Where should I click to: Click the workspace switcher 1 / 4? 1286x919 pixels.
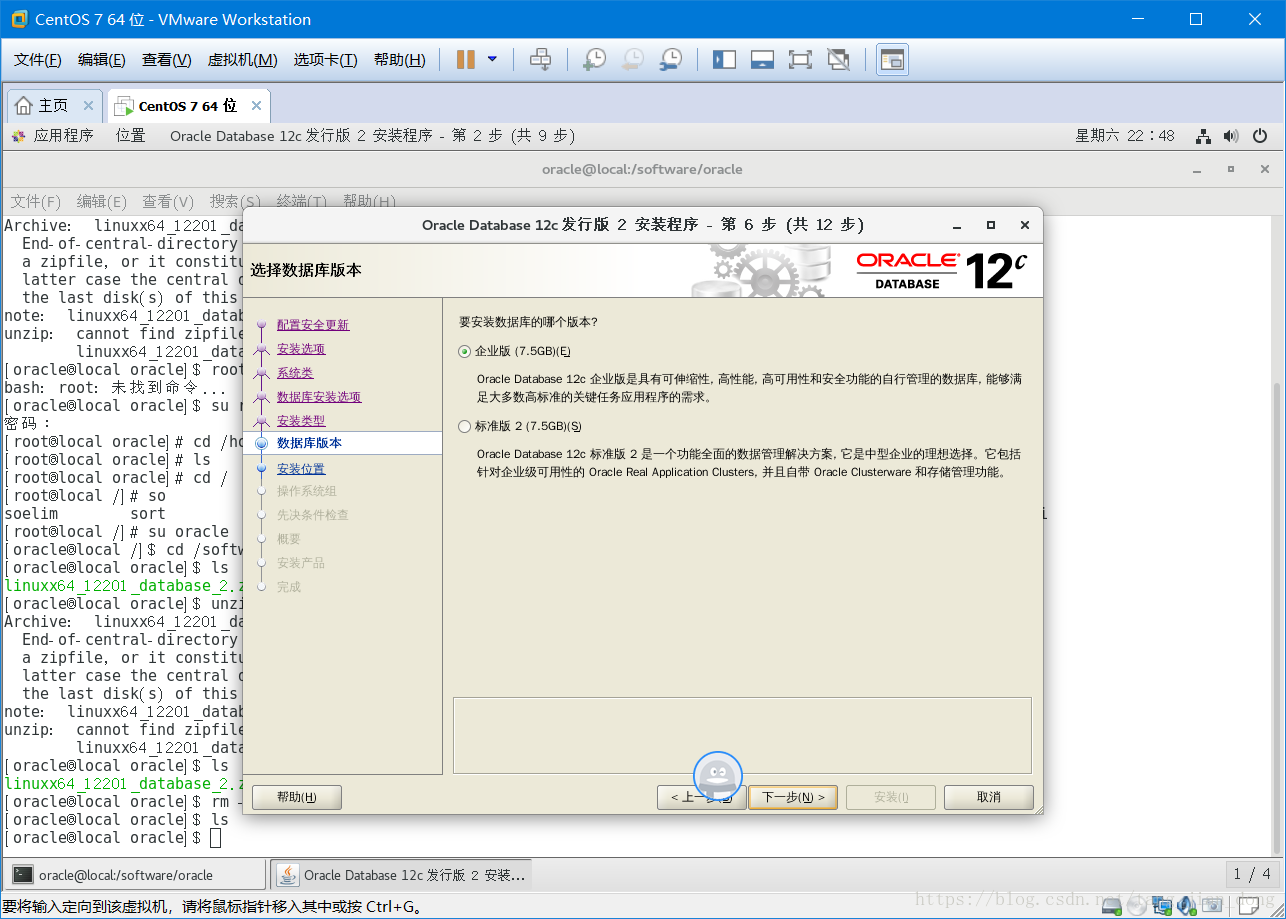point(1253,874)
